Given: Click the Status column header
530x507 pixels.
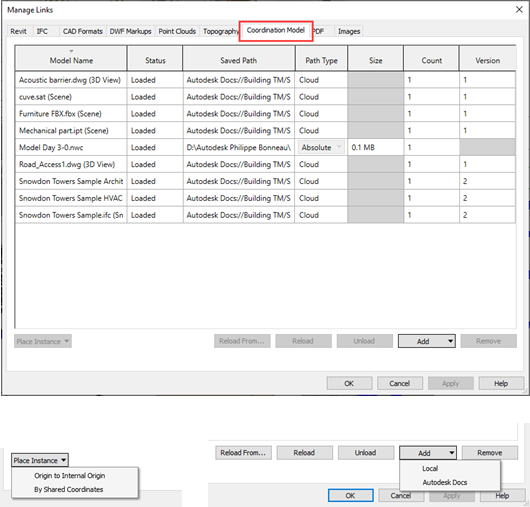Looking at the screenshot, I should [155, 58].
